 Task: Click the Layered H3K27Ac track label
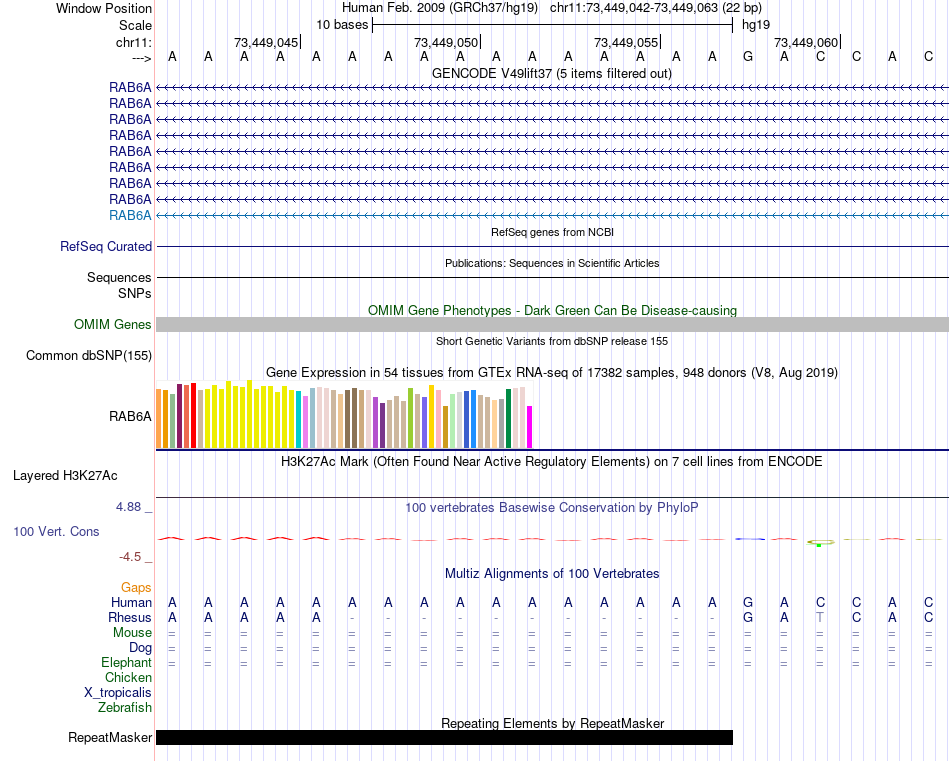tap(65, 476)
